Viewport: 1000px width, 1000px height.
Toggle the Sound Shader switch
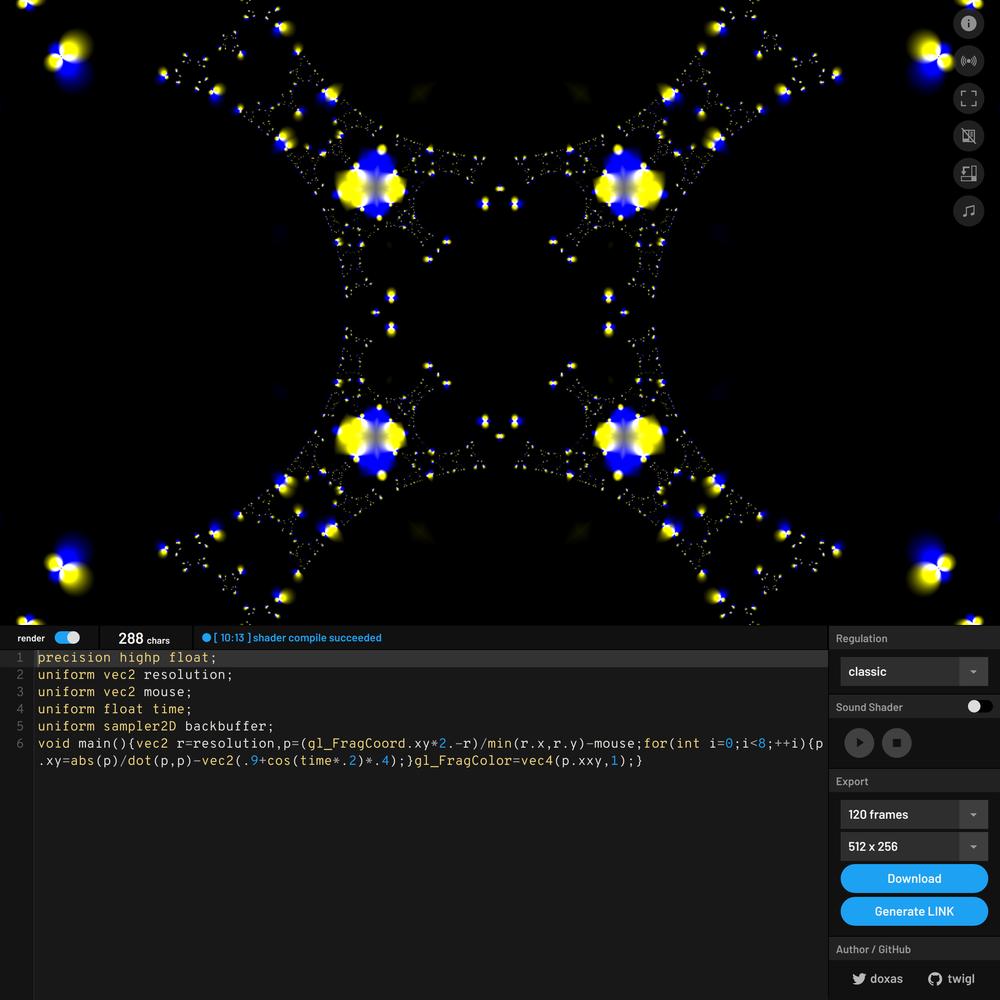pos(979,706)
